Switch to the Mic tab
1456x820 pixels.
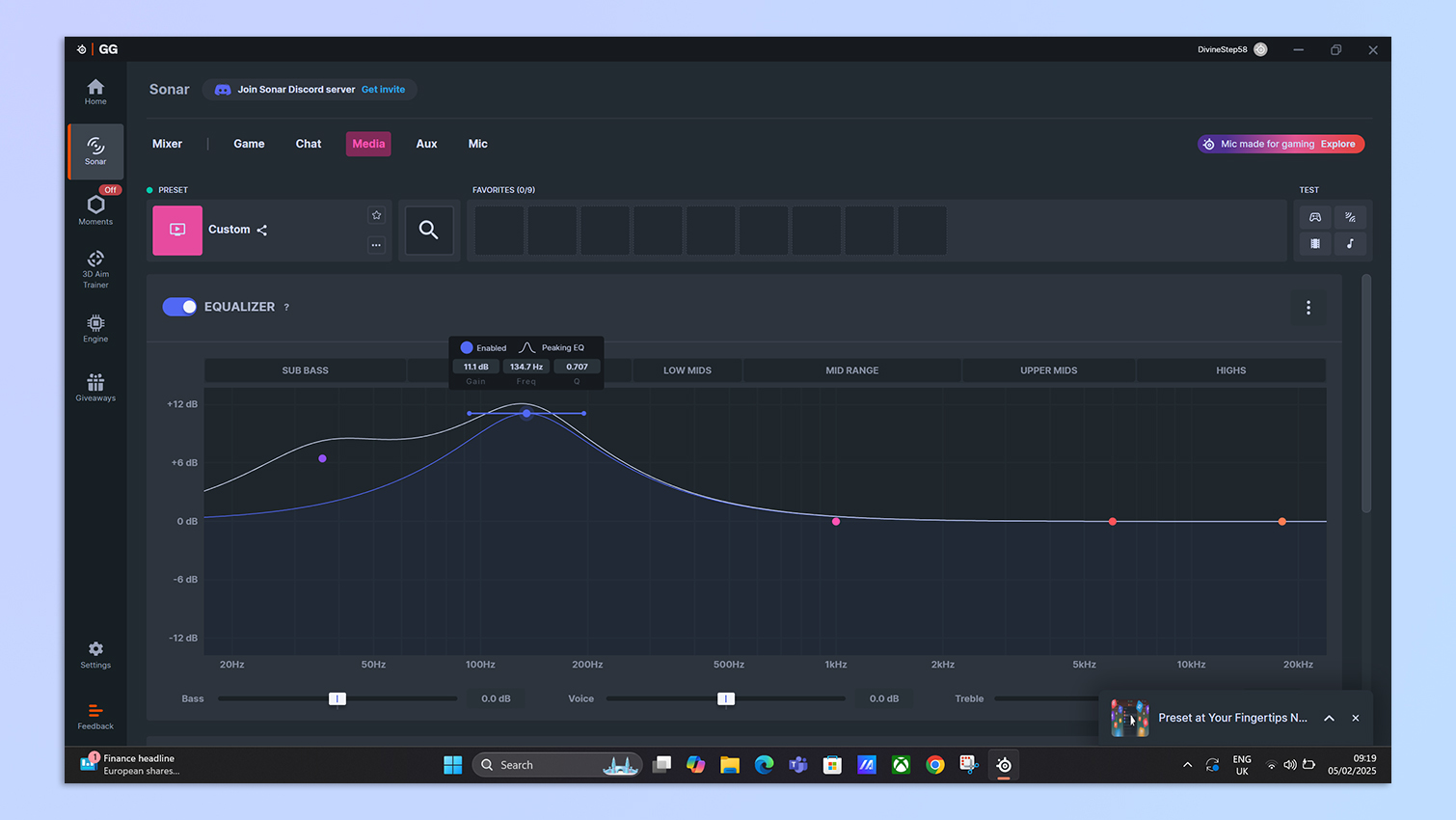(477, 144)
